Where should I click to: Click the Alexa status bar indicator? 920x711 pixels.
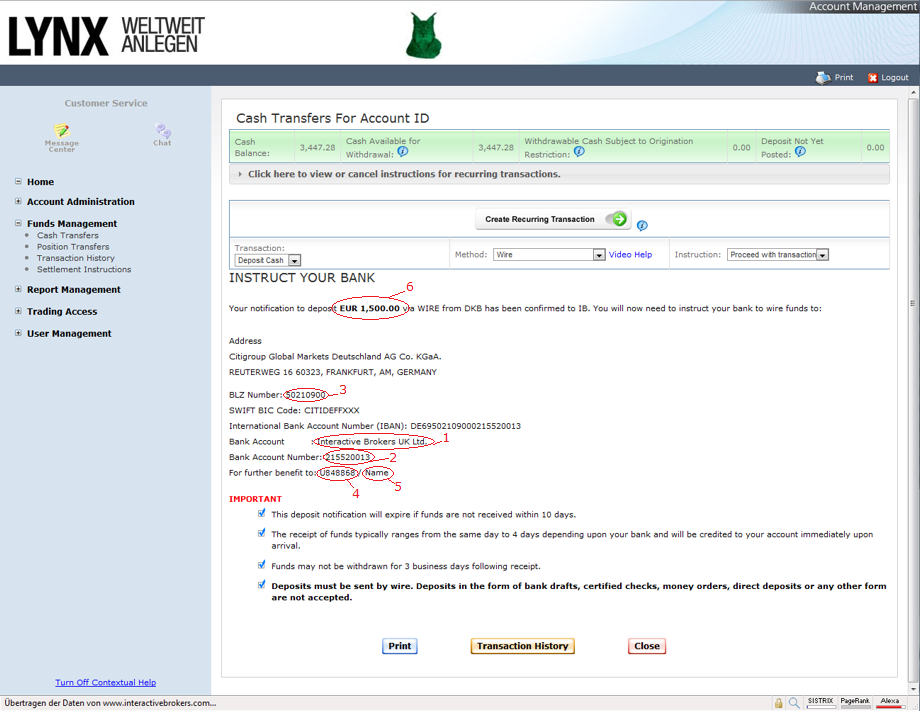[x=889, y=702]
